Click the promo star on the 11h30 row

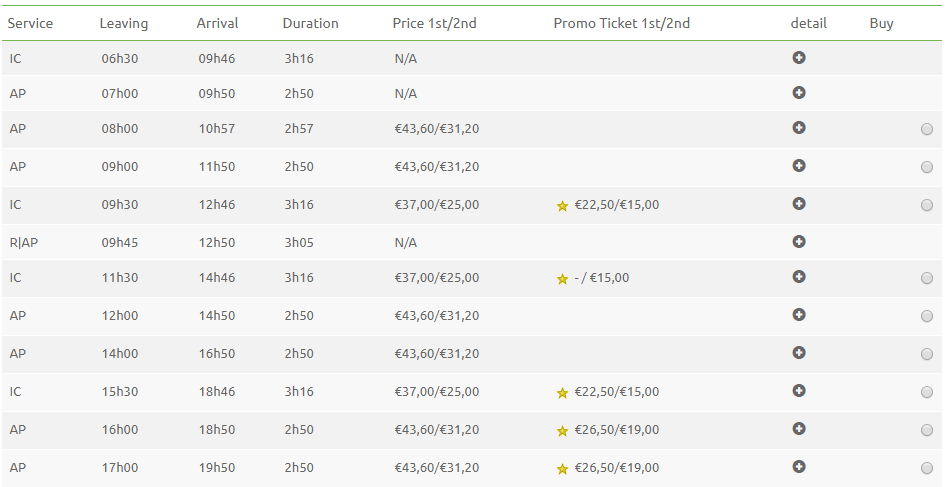pos(562,279)
